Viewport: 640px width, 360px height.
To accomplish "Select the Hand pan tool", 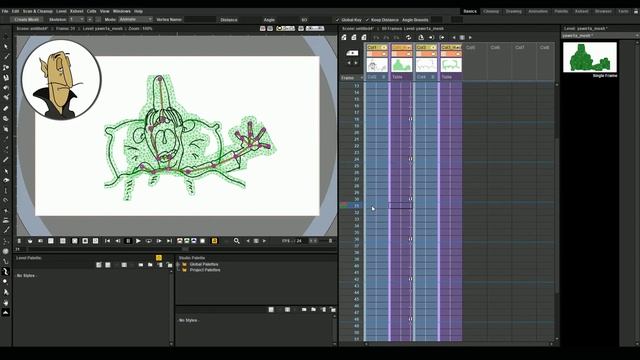I will click(6, 302).
